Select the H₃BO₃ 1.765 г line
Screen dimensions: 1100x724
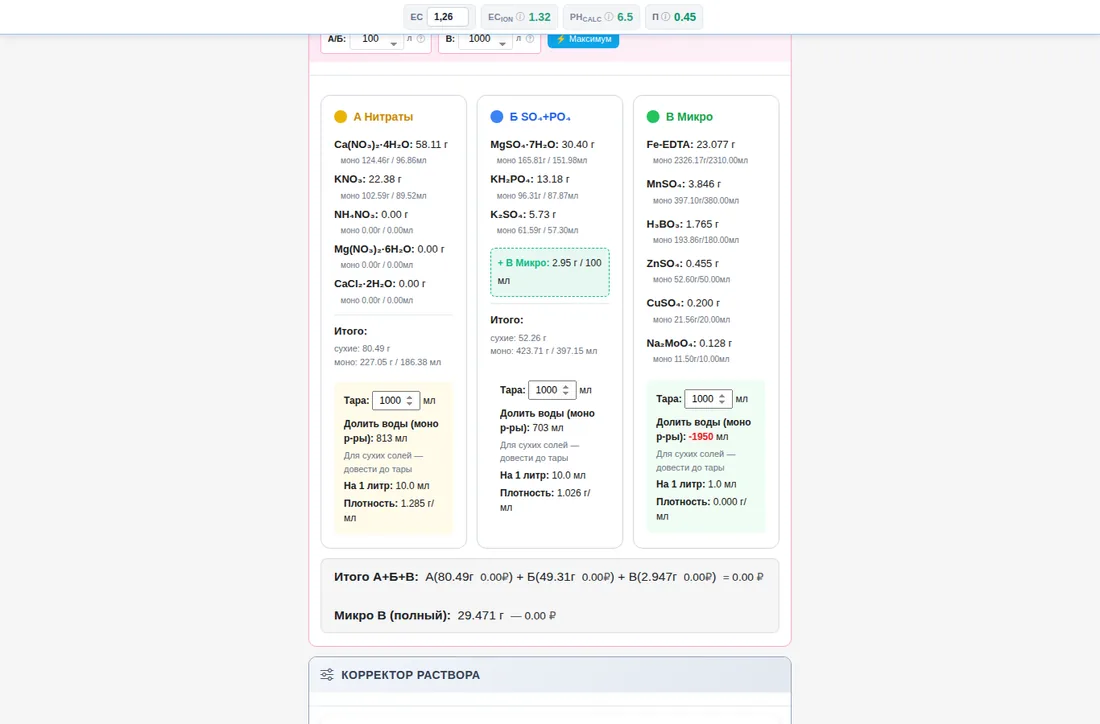pyautogui.click(x=683, y=224)
